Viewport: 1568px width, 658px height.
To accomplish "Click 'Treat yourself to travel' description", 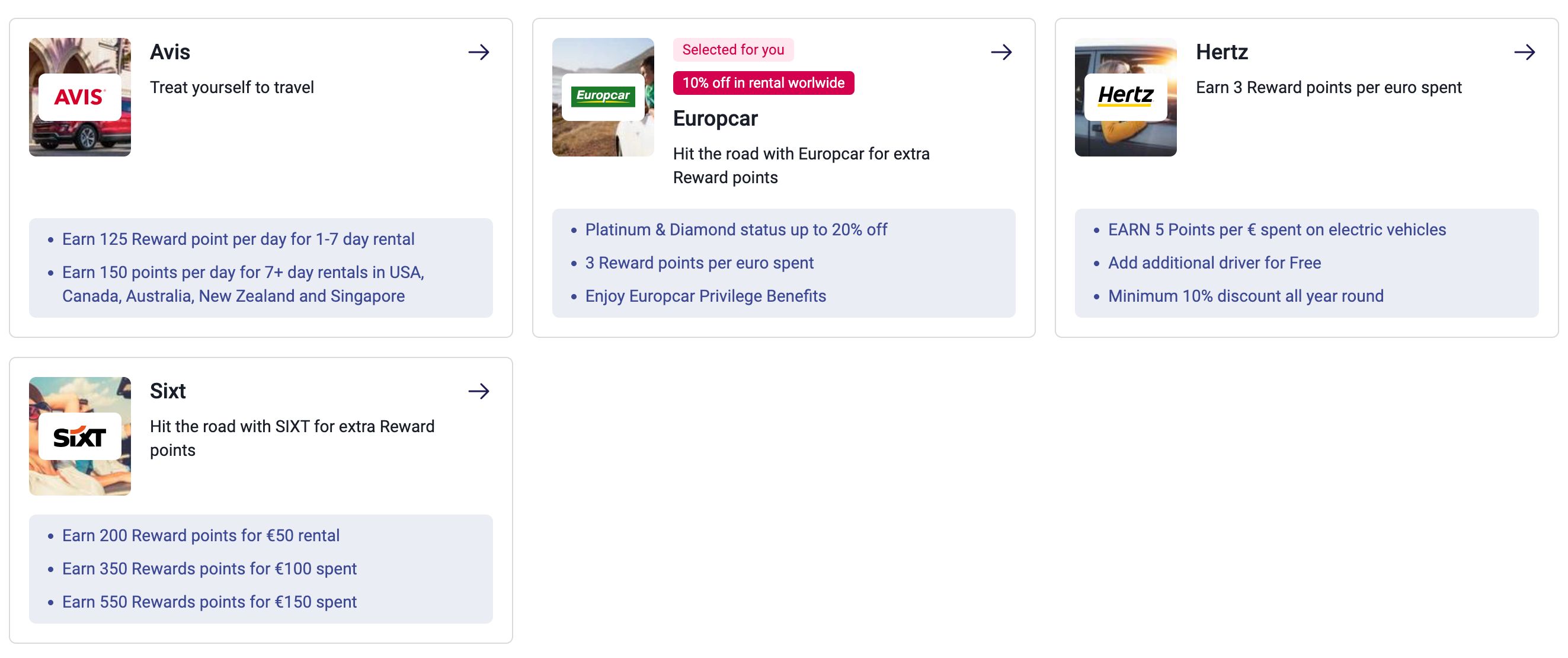I will click(231, 88).
